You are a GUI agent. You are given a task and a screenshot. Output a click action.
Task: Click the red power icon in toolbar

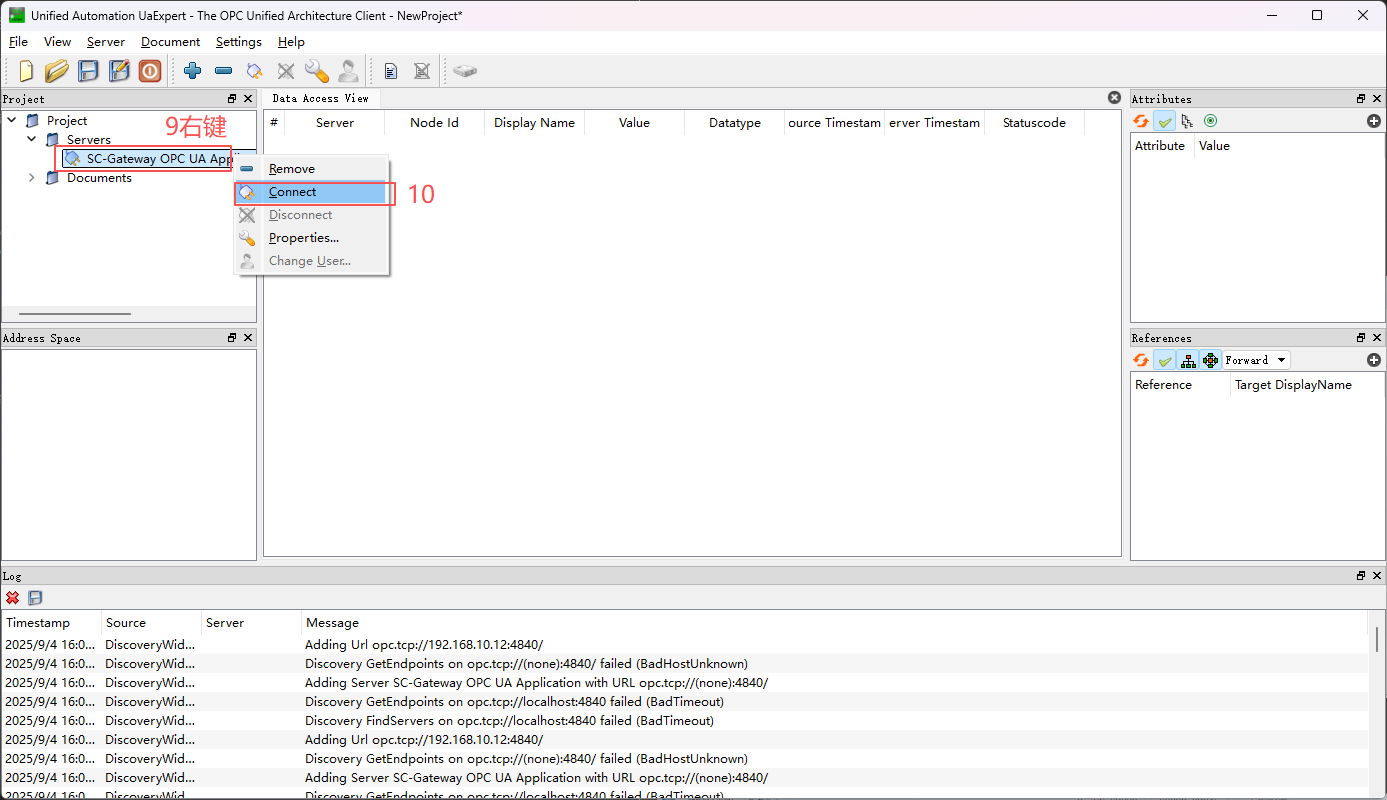[150, 71]
